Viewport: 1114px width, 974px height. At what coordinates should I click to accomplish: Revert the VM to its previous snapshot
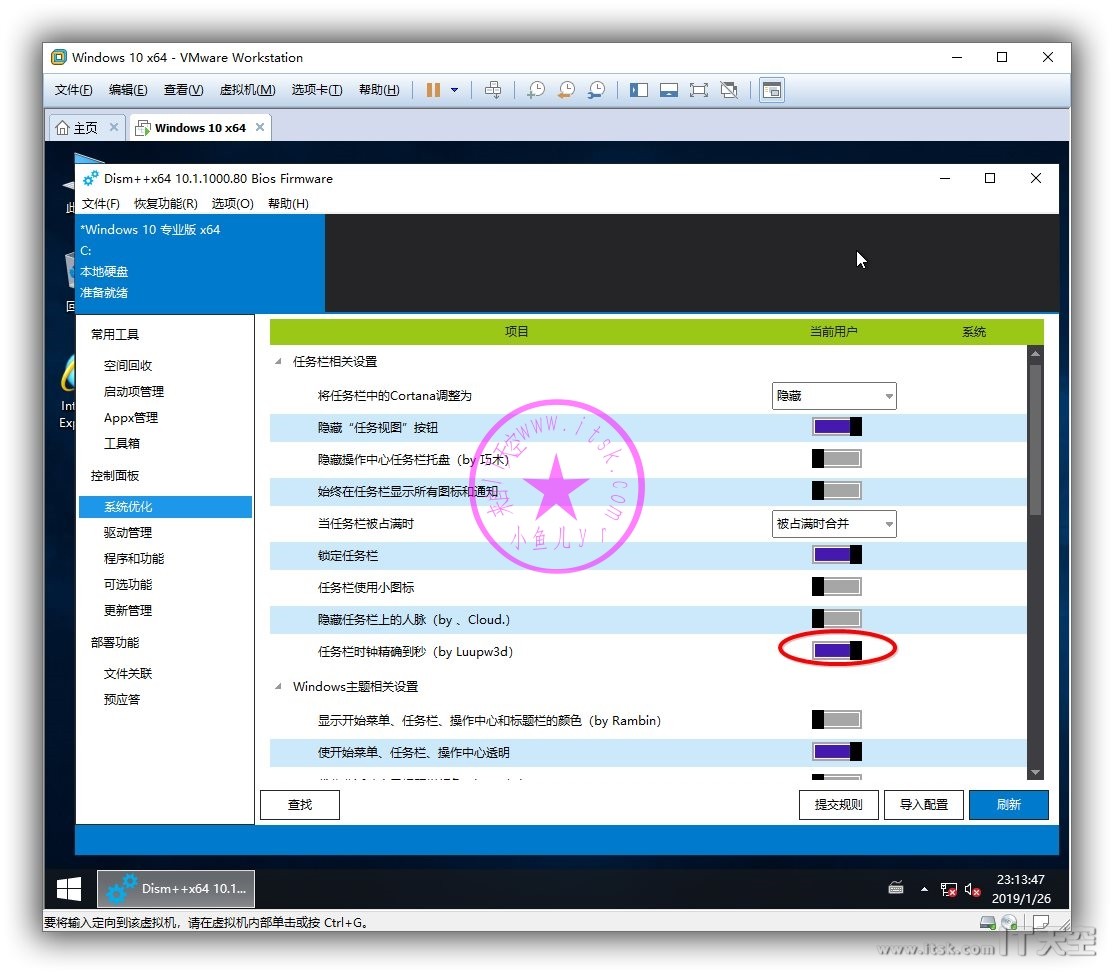pos(566,90)
